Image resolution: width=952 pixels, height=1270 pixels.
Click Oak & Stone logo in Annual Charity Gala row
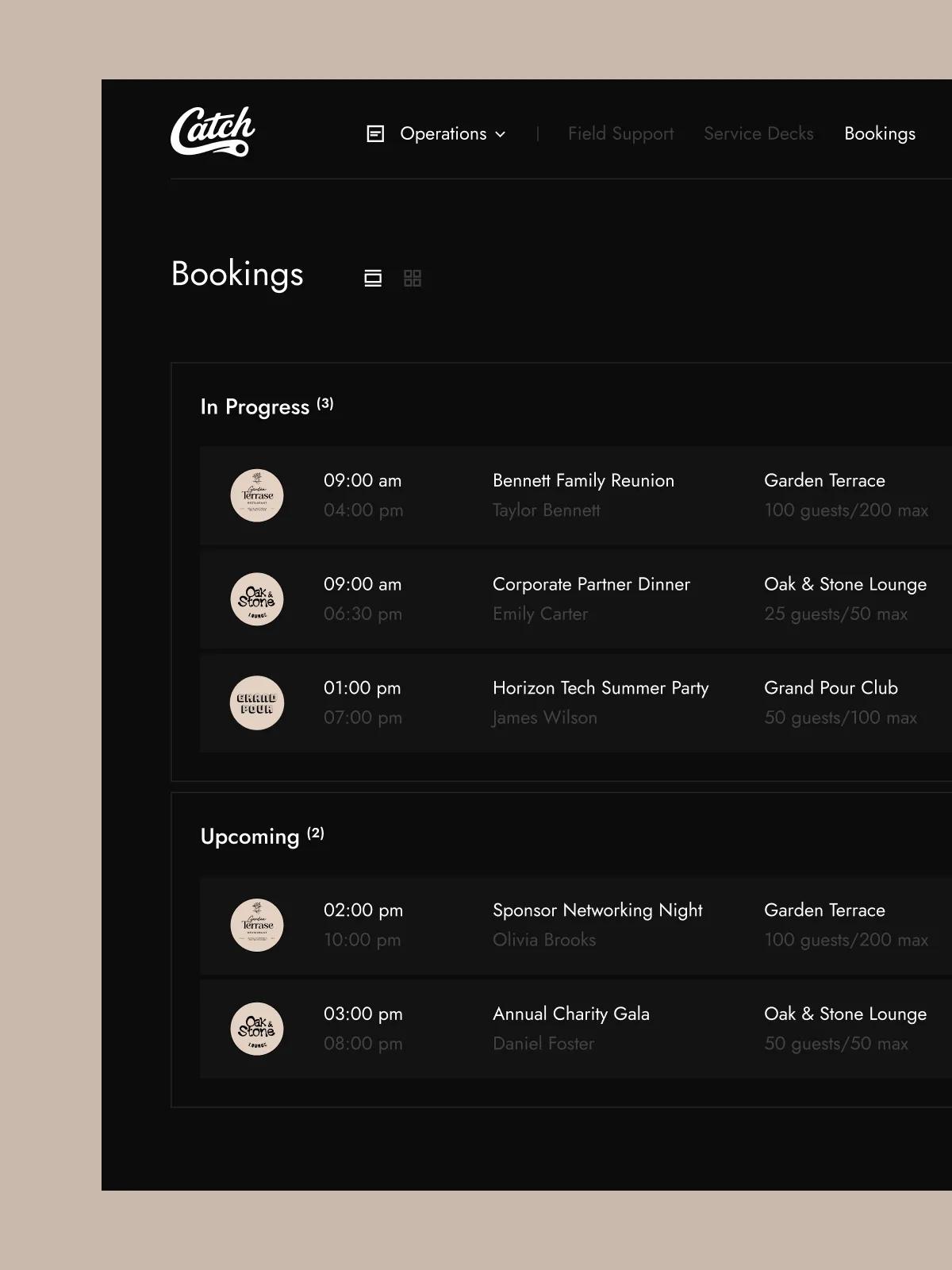pos(257,1029)
